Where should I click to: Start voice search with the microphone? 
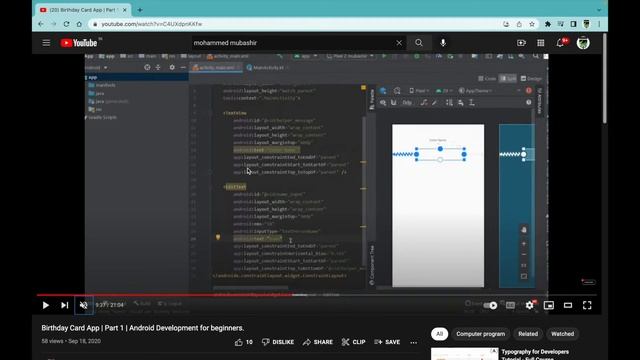(x=443, y=43)
